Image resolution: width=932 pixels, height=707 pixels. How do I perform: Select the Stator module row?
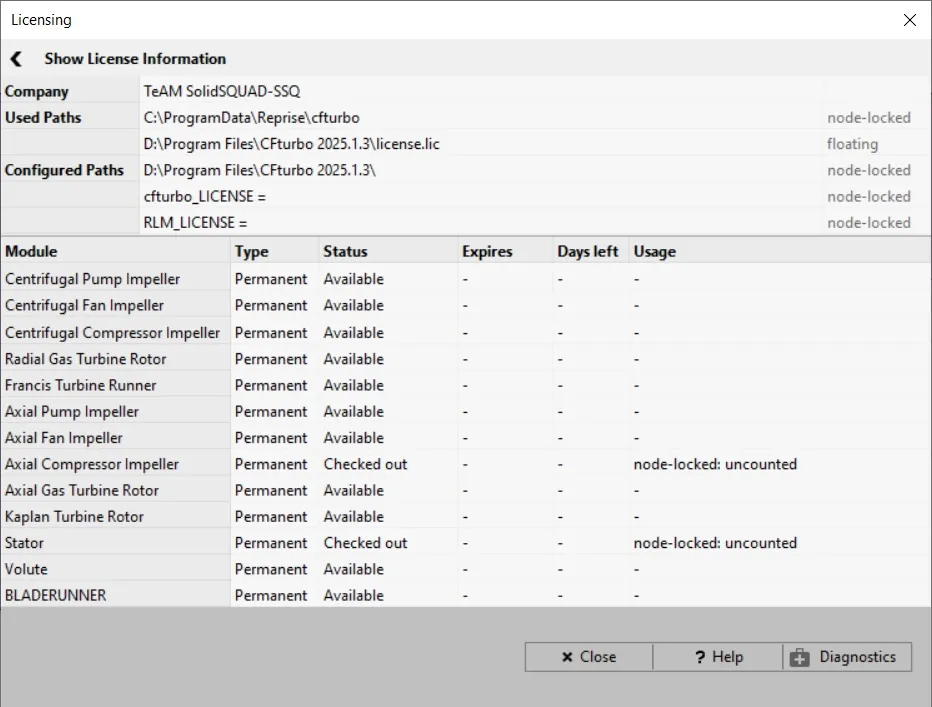click(x=466, y=543)
